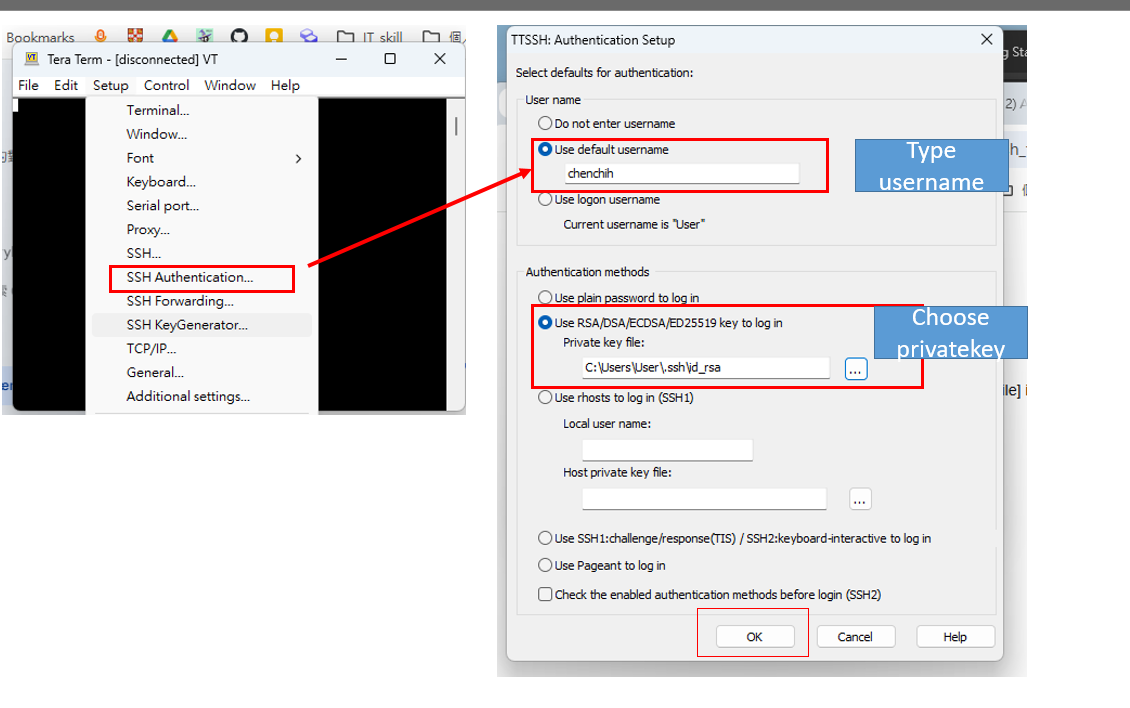This screenshot has height=708, width=1130.
Task: Click the Tera Term VT icon in title bar
Action: pos(32,58)
